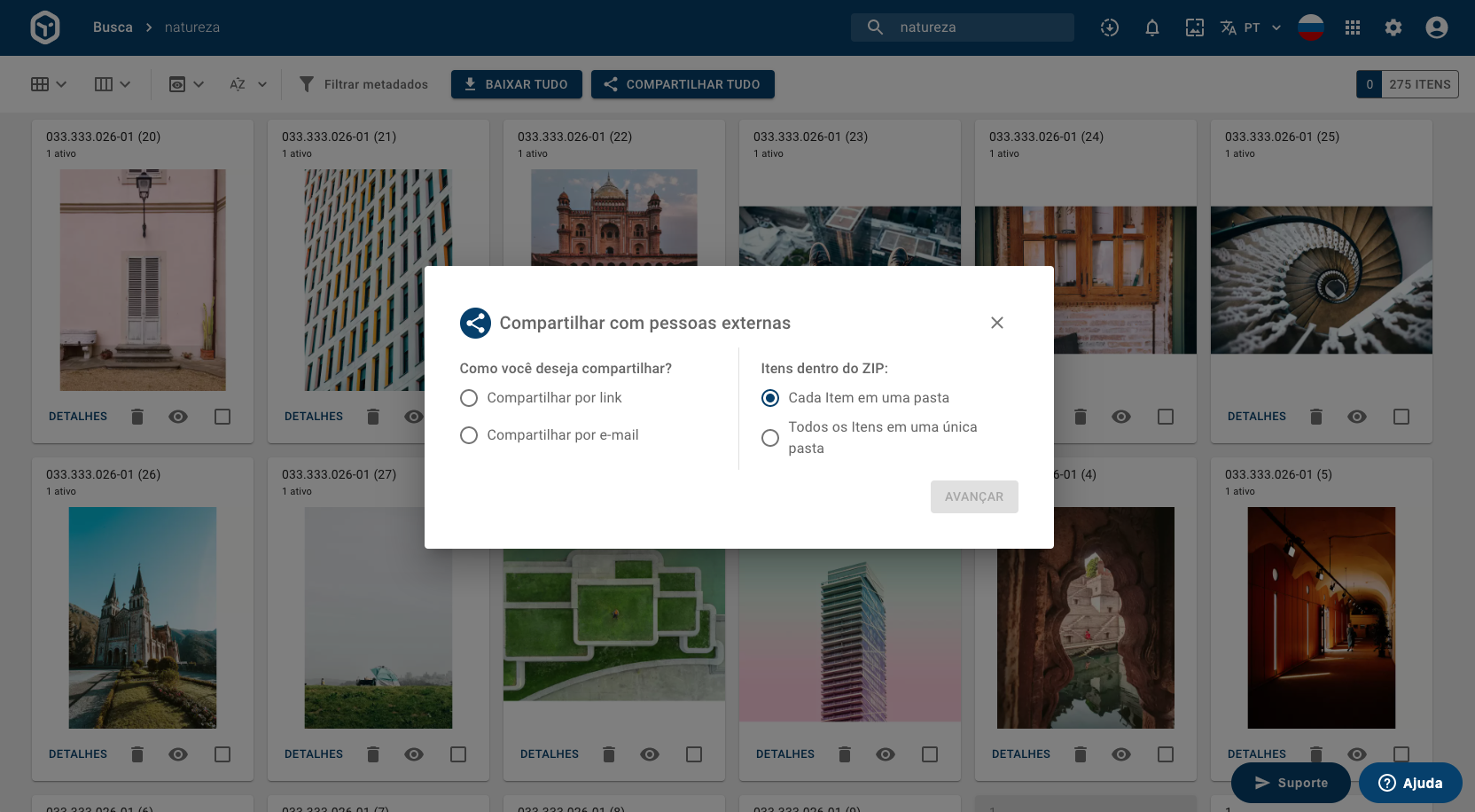Click trash icon under the pink skyscraper image
Image resolution: width=1475 pixels, height=812 pixels.
click(845, 754)
